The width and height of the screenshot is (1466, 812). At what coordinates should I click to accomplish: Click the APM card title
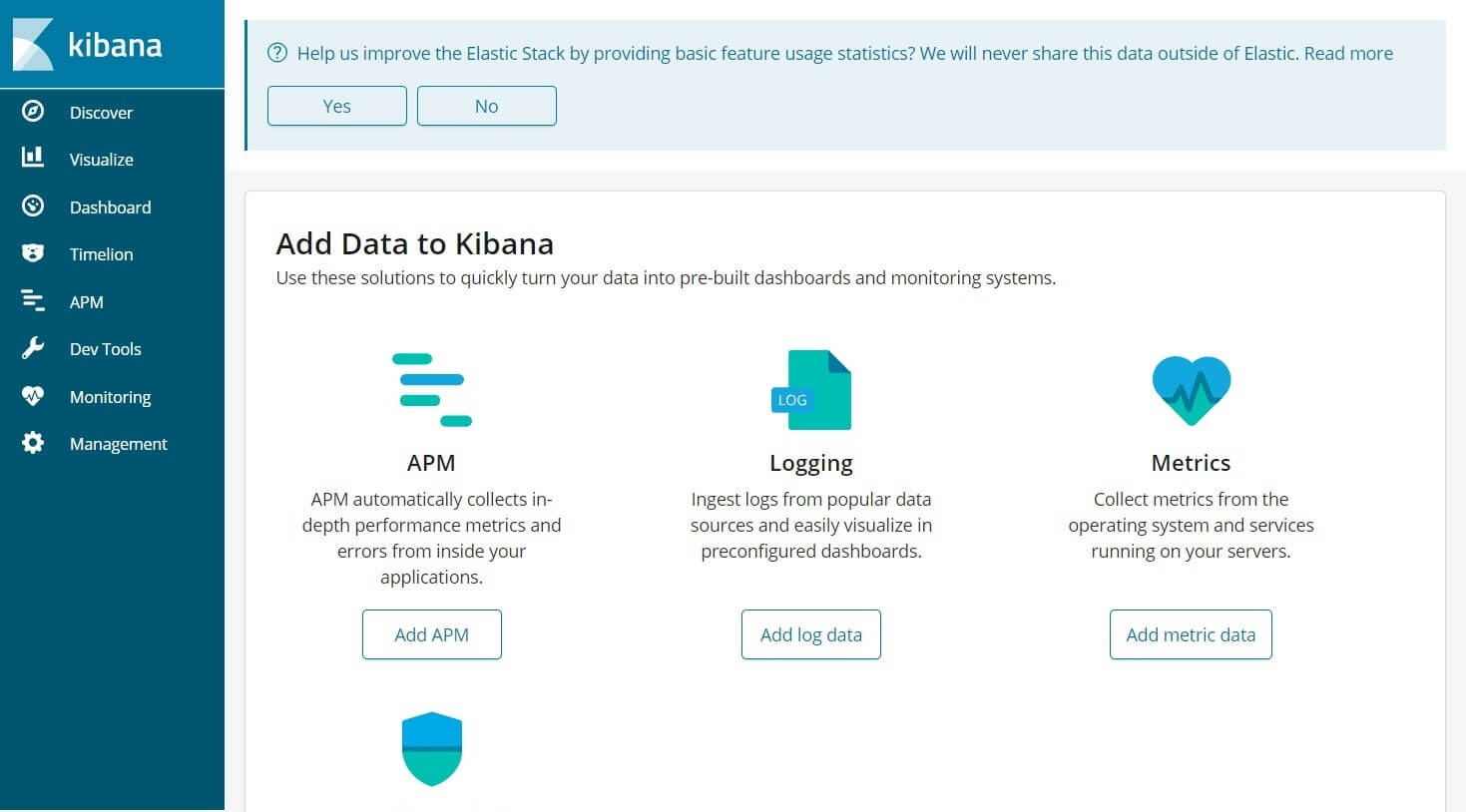point(431,463)
